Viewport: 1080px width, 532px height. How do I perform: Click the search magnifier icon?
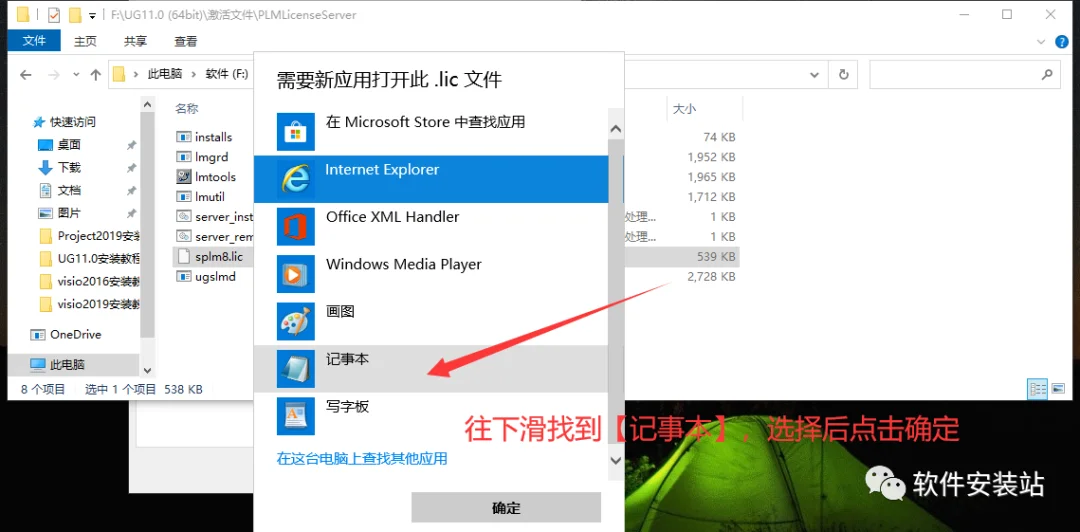[1047, 74]
